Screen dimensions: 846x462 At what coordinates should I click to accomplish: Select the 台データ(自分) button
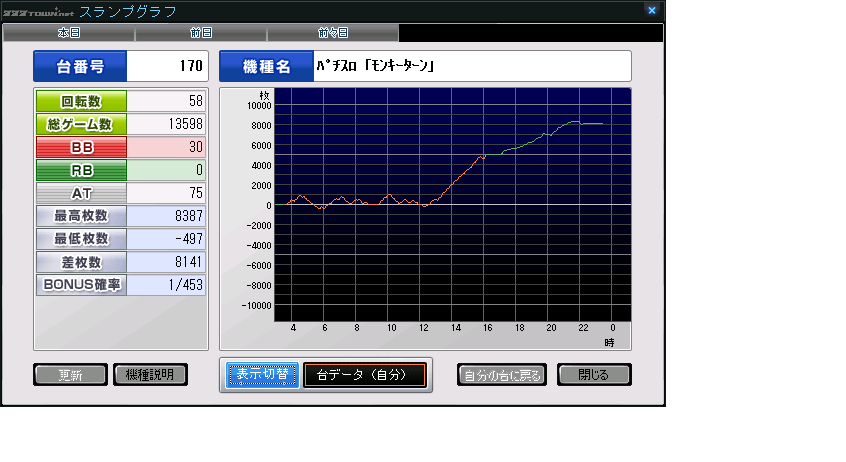[365, 375]
